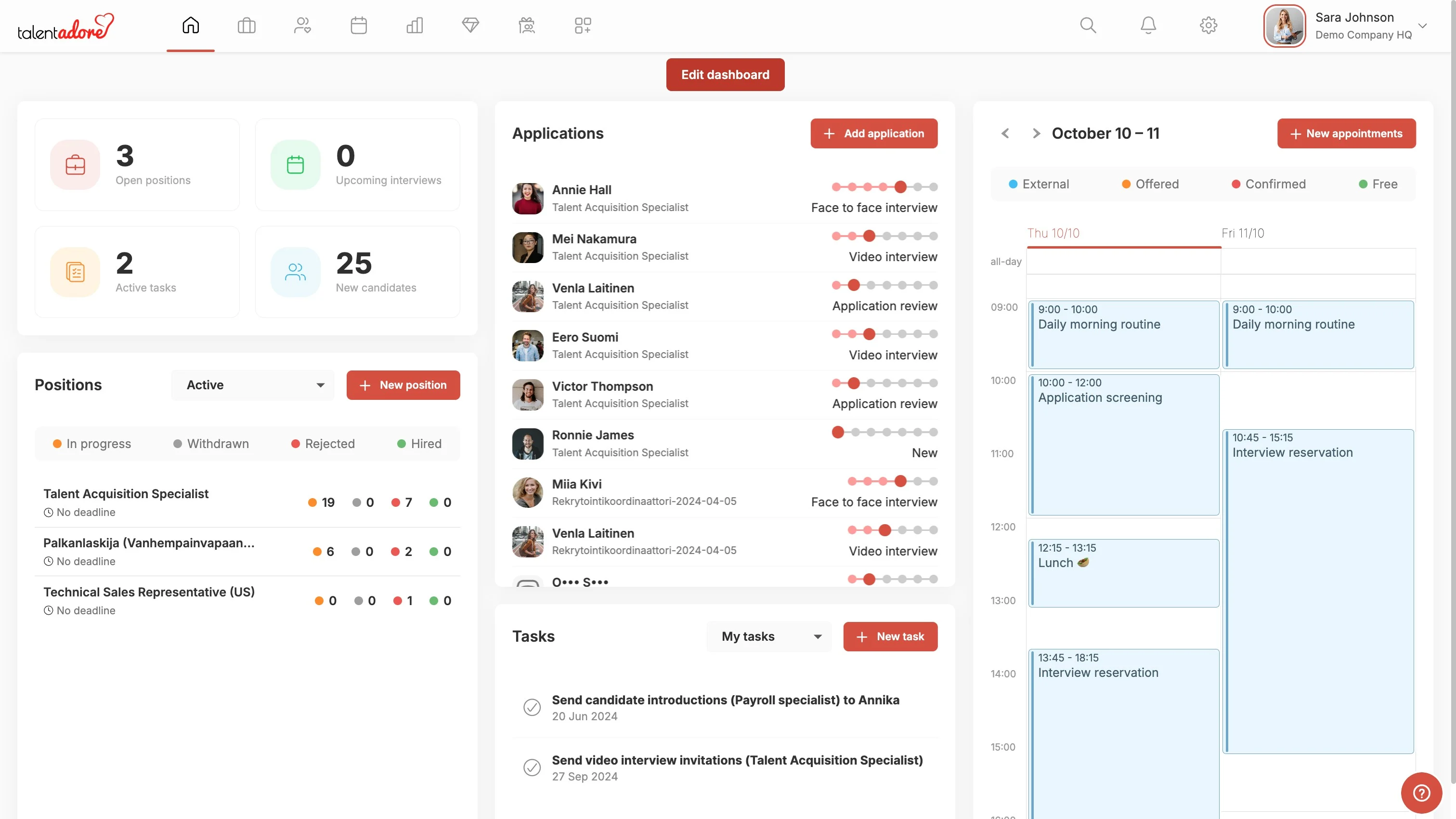Go to the home dashboard tab
Screen dimensions: 1456x819
tap(191, 26)
